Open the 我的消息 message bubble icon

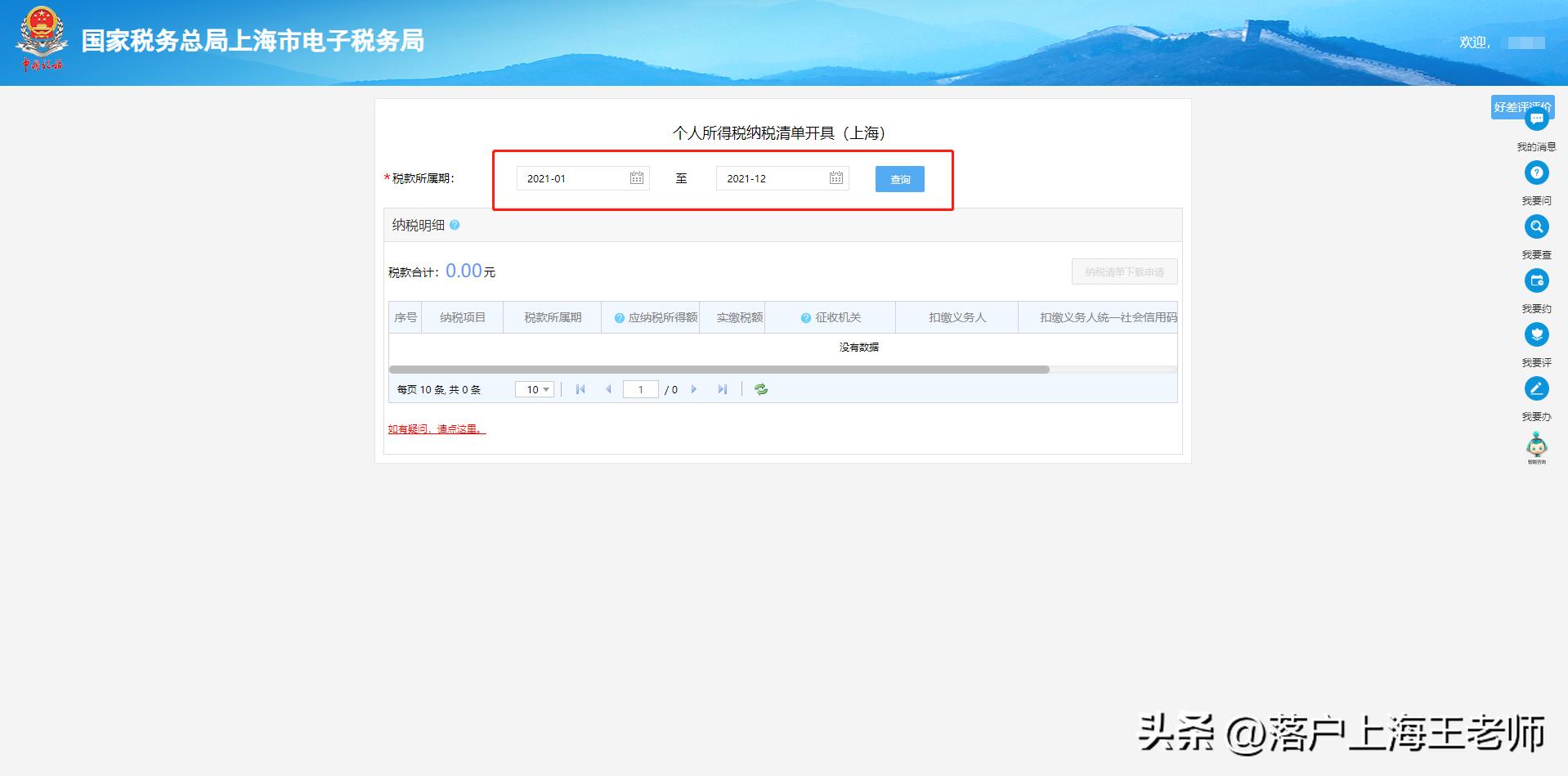coord(1538,117)
